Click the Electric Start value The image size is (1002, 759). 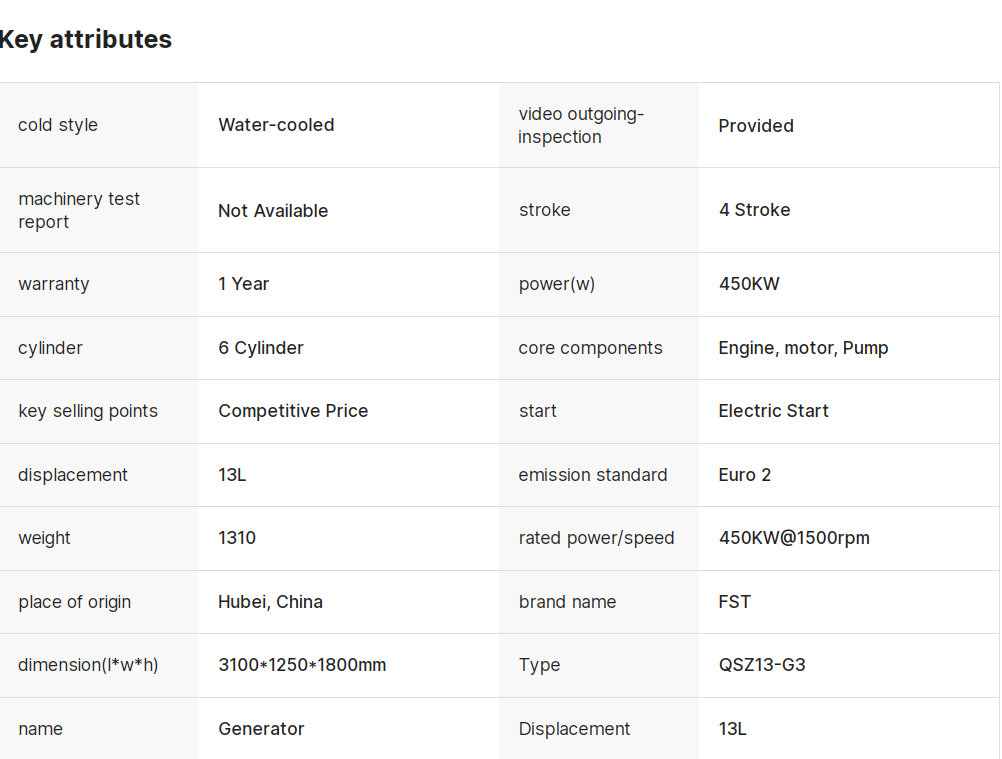(773, 411)
